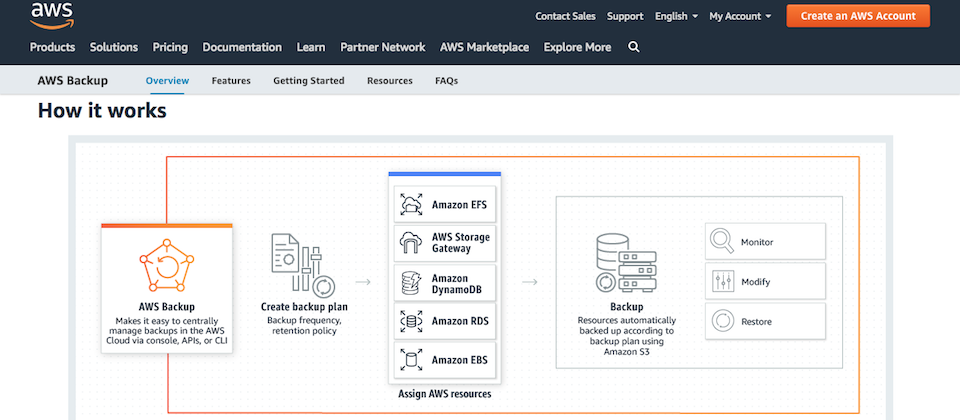The height and width of the screenshot is (420, 960).
Task: Click 'Backup frequency, retention policy' text
Action: pos(302,325)
